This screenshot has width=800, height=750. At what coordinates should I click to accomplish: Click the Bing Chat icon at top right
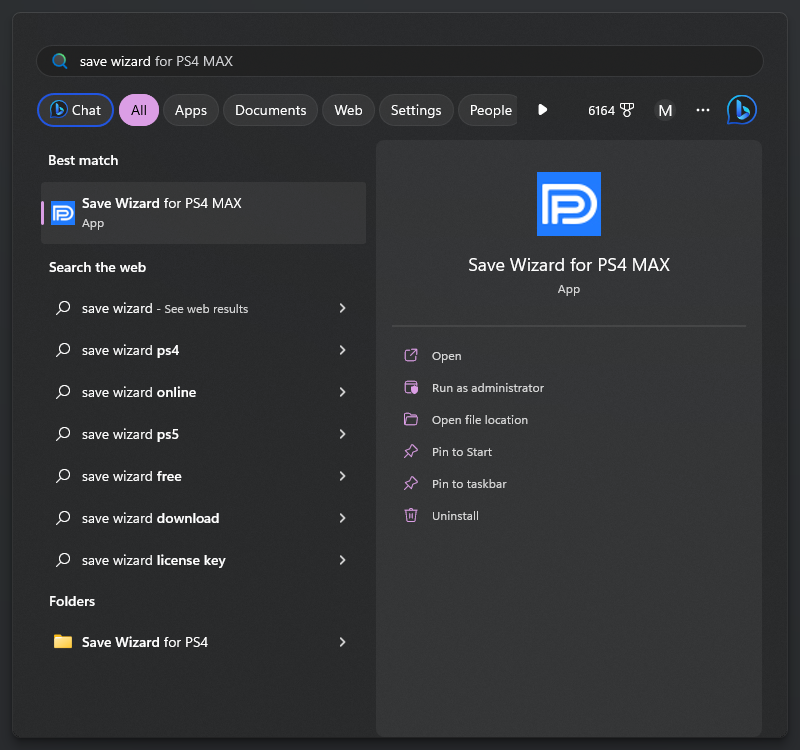[x=741, y=110]
